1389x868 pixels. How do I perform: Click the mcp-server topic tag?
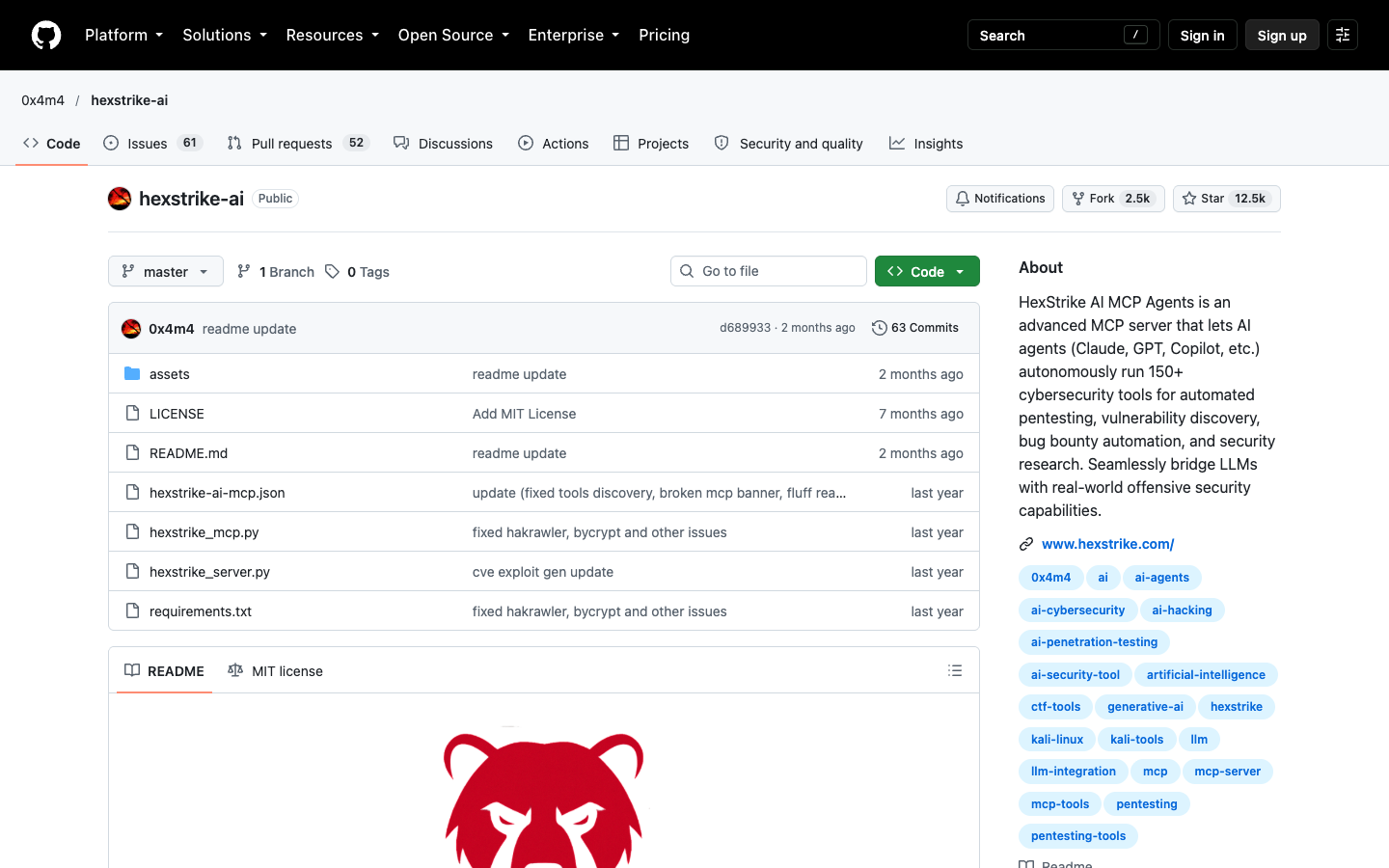pyautogui.click(x=1227, y=772)
